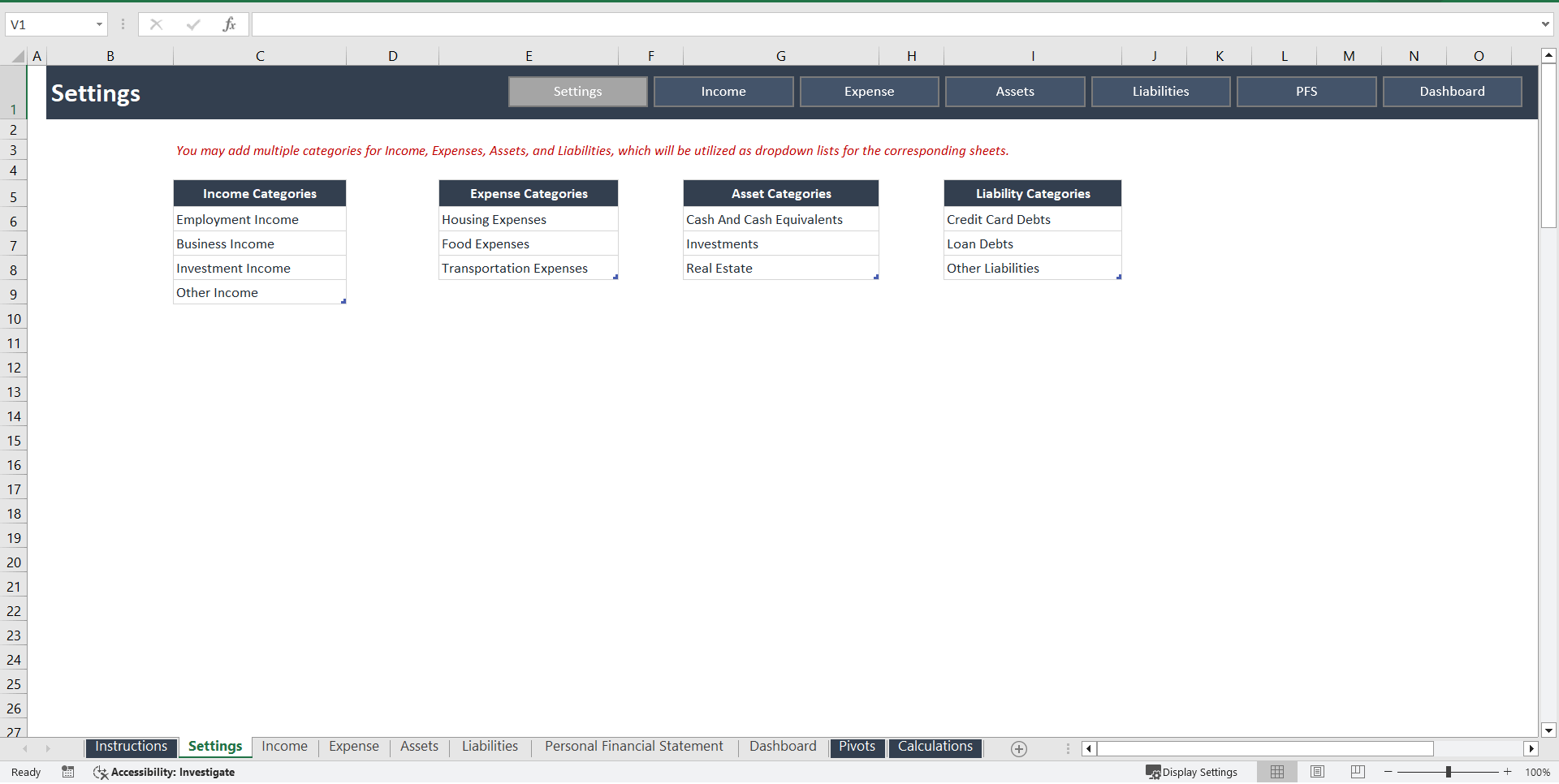Image resolution: width=1559 pixels, height=784 pixels.
Task: Switch to Liabilities sheet tab
Action: pos(490,747)
